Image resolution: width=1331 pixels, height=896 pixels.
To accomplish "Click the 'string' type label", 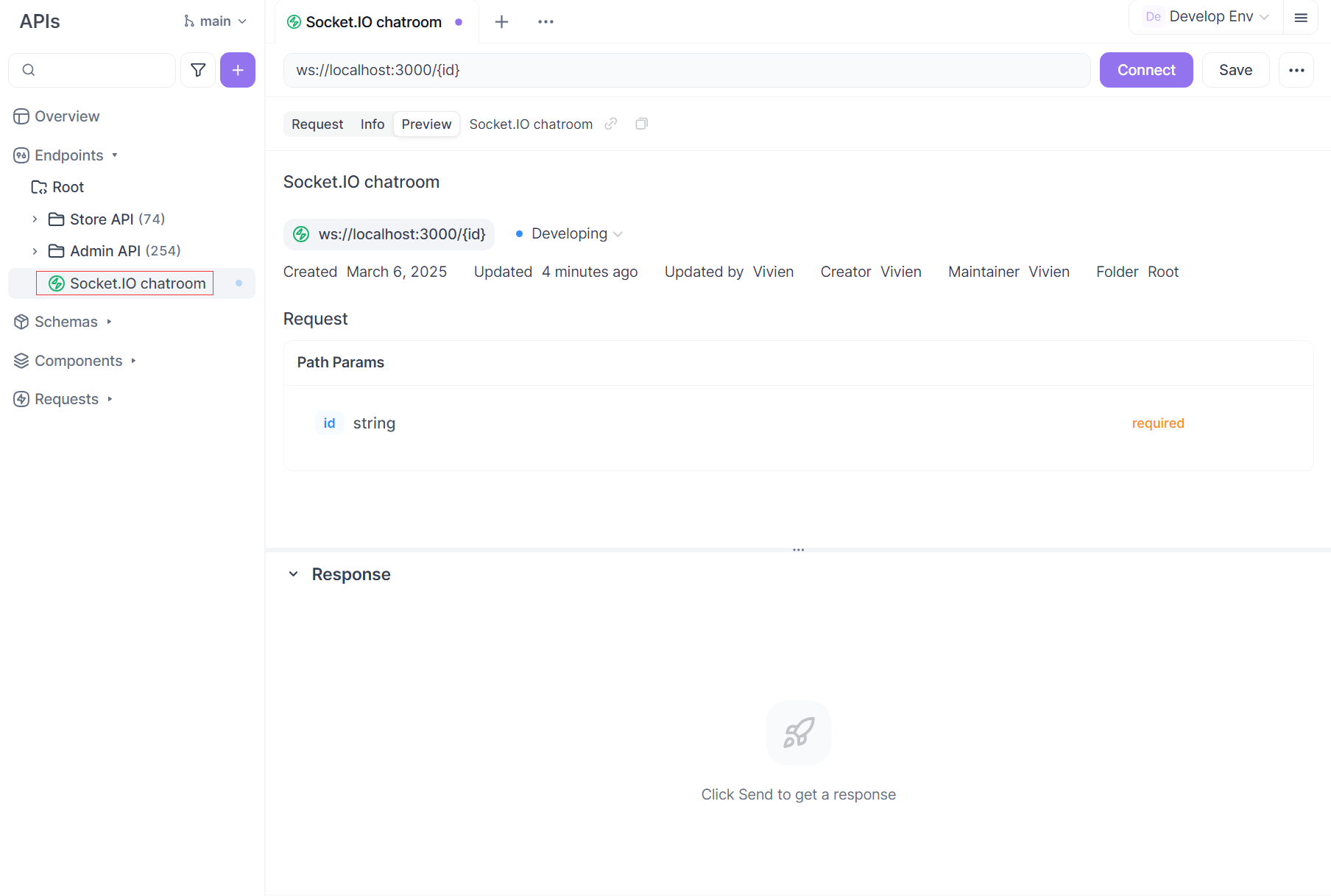I will click(374, 423).
